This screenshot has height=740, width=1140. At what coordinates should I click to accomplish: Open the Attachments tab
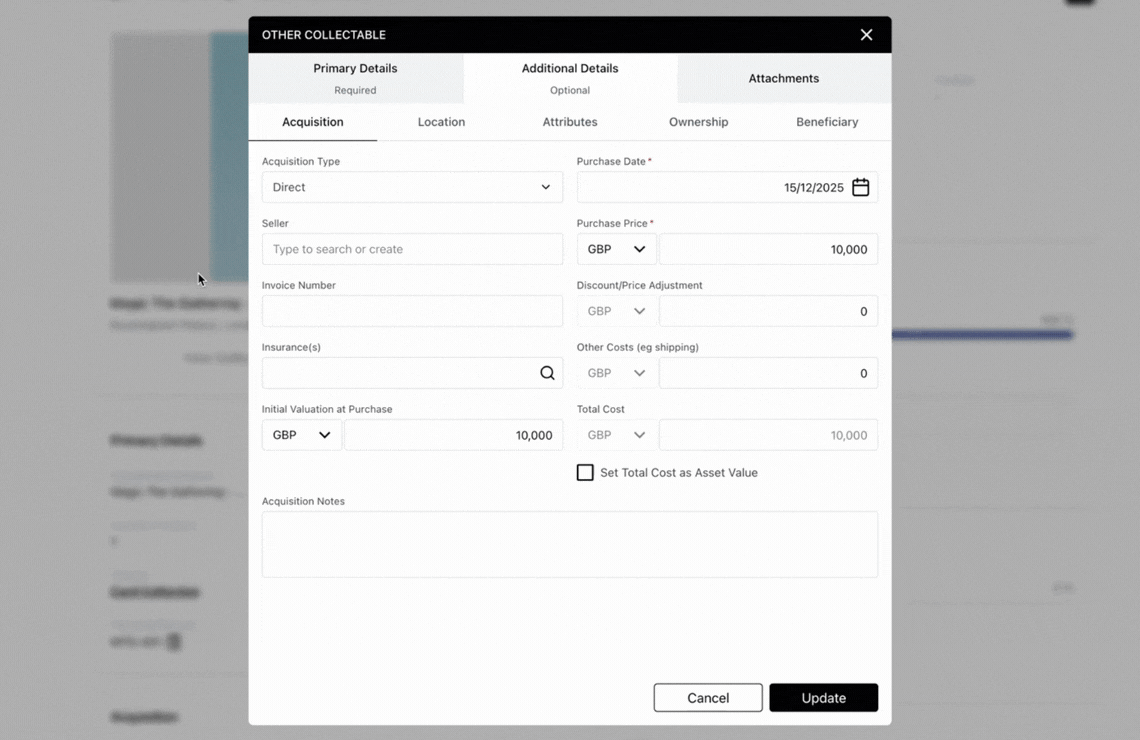point(783,78)
